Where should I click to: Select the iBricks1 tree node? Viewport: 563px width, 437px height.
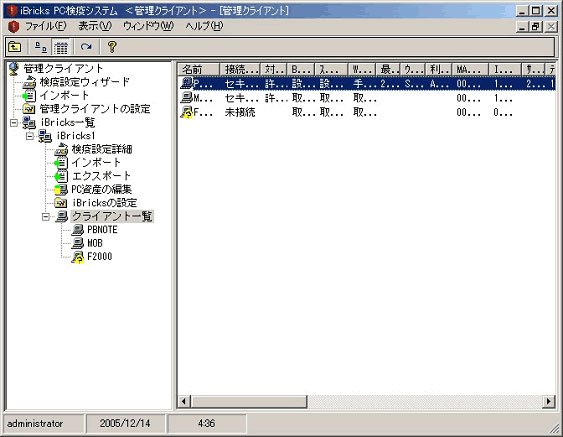[x=76, y=136]
